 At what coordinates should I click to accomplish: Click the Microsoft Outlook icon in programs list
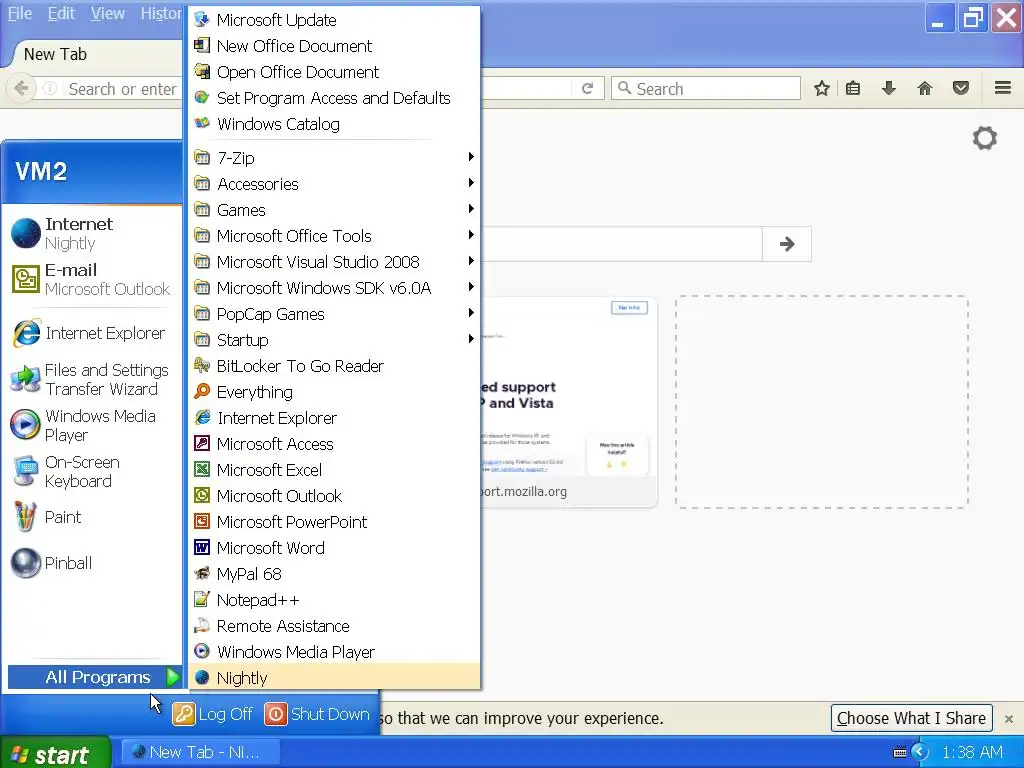tap(202, 495)
